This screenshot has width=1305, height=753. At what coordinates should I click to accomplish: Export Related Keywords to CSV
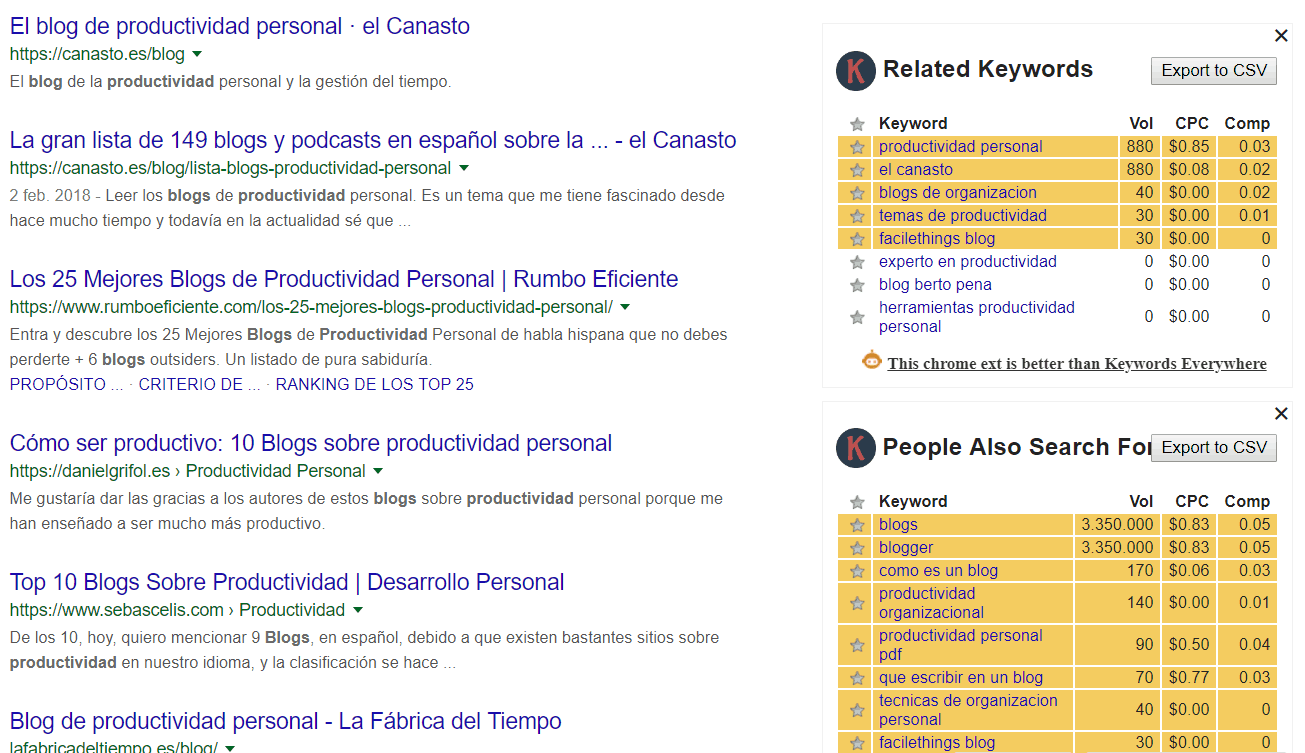pos(1213,70)
